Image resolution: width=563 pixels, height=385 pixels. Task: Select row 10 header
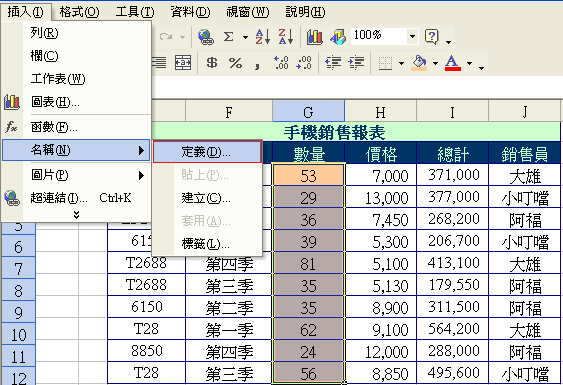click(x=18, y=334)
